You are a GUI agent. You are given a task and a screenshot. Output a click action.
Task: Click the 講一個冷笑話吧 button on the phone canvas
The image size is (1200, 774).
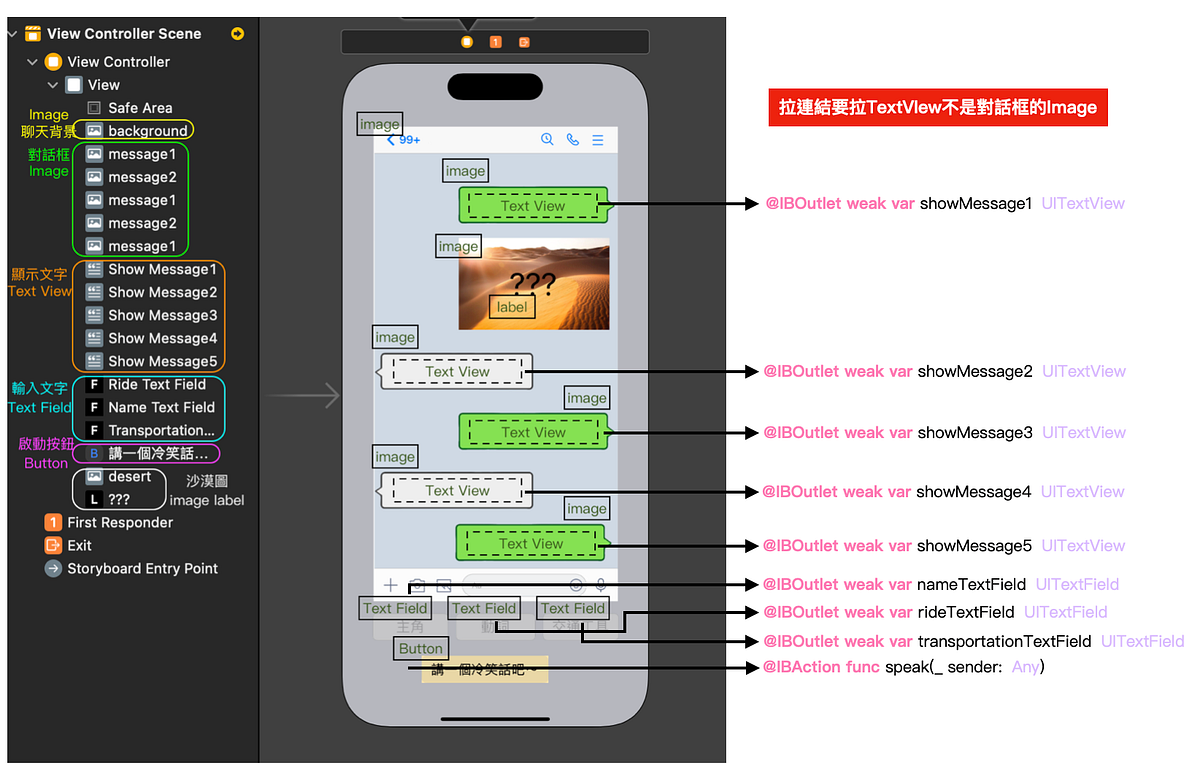(484, 668)
